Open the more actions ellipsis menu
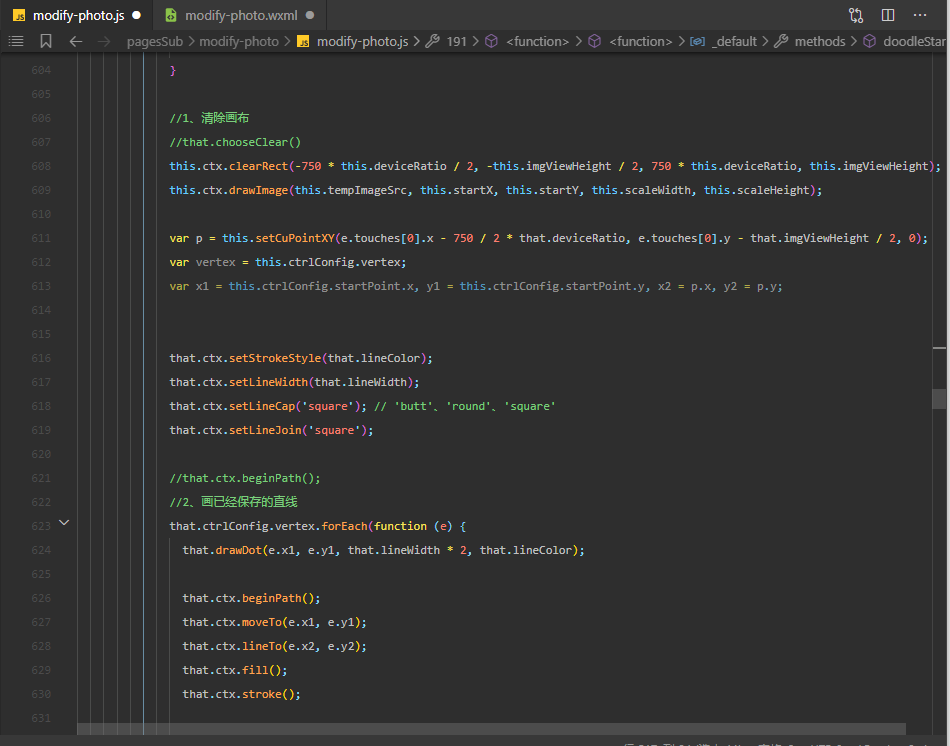The width and height of the screenshot is (950, 746). 920,15
